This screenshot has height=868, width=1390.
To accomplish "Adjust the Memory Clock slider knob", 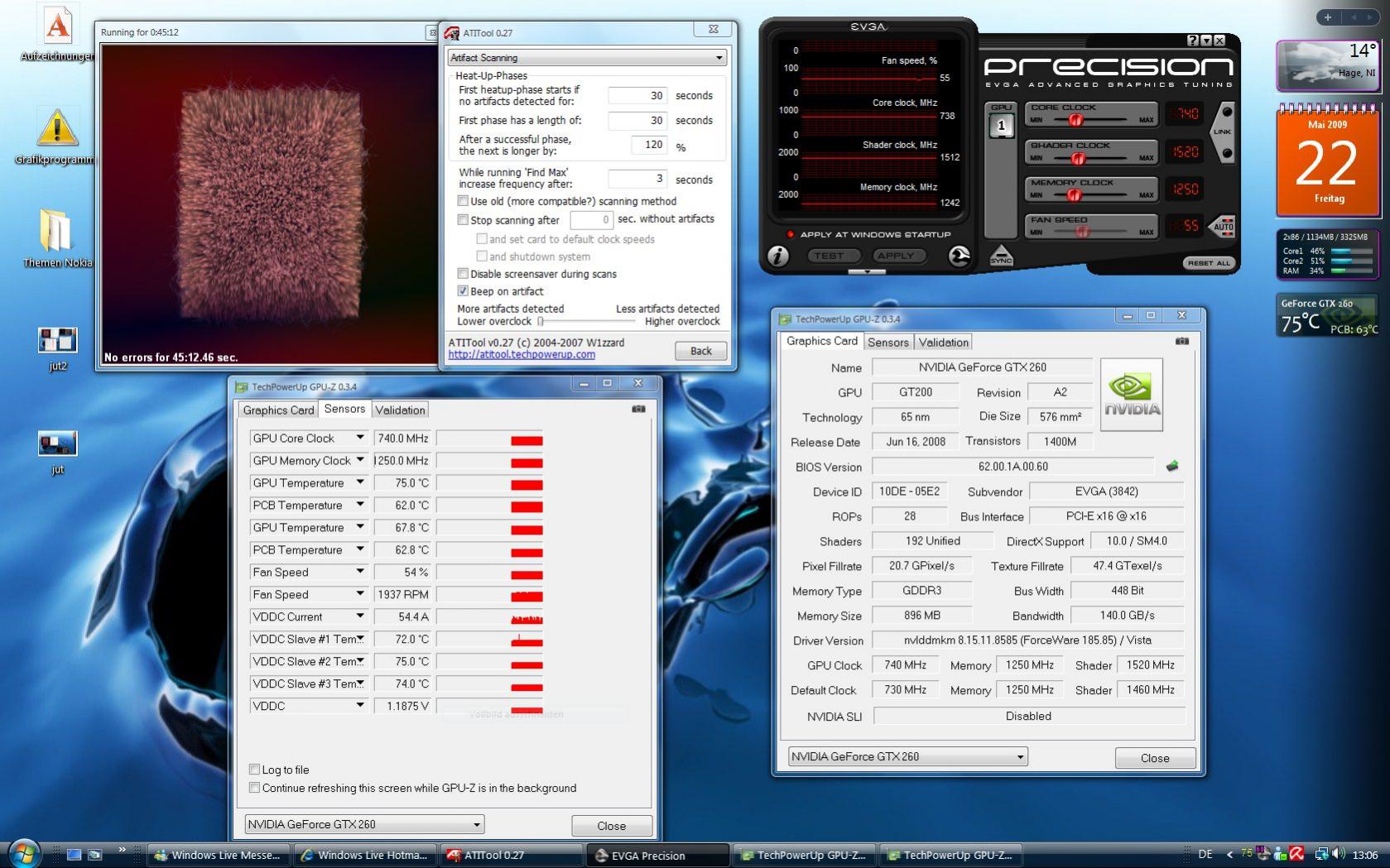I will (1074, 195).
